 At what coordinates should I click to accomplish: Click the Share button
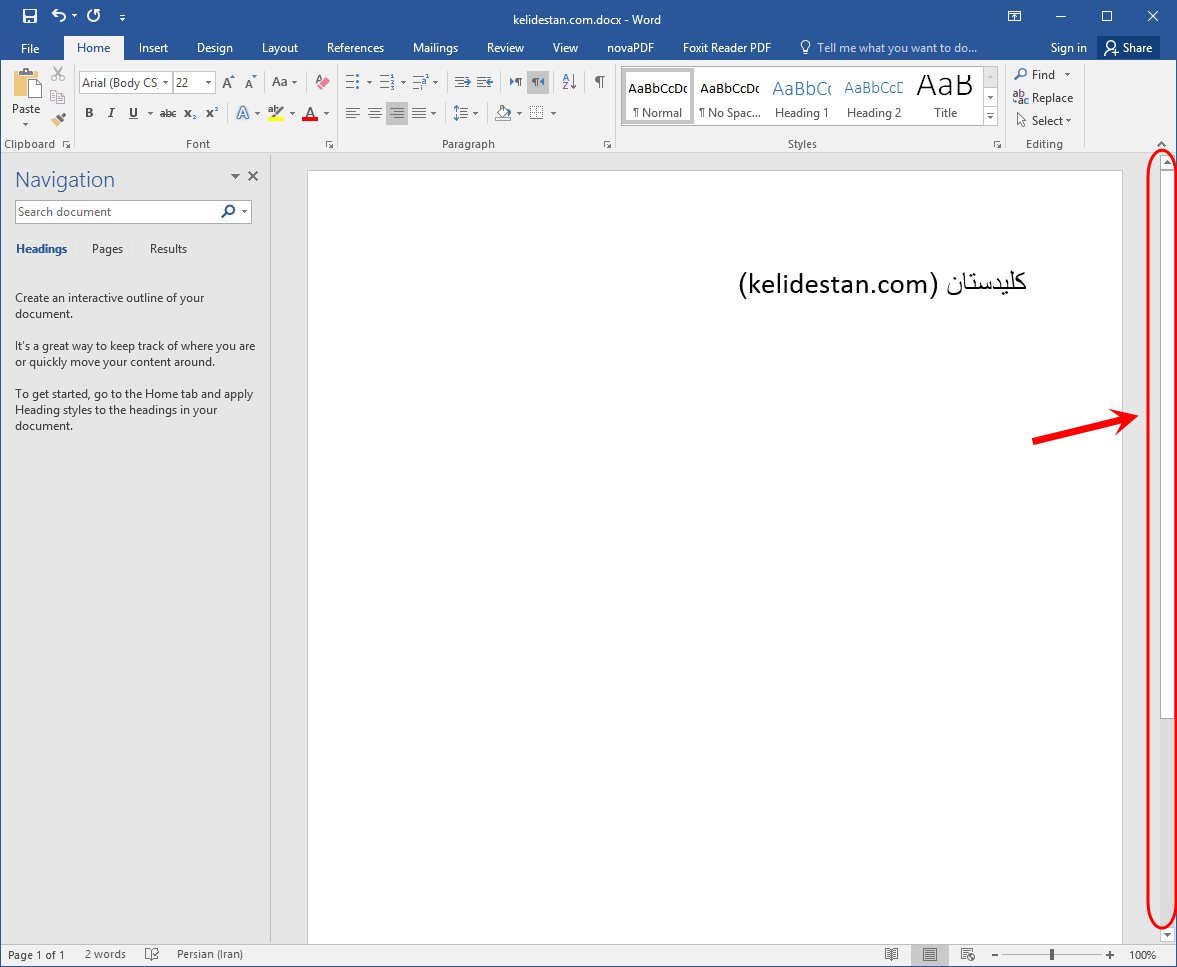1128,48
